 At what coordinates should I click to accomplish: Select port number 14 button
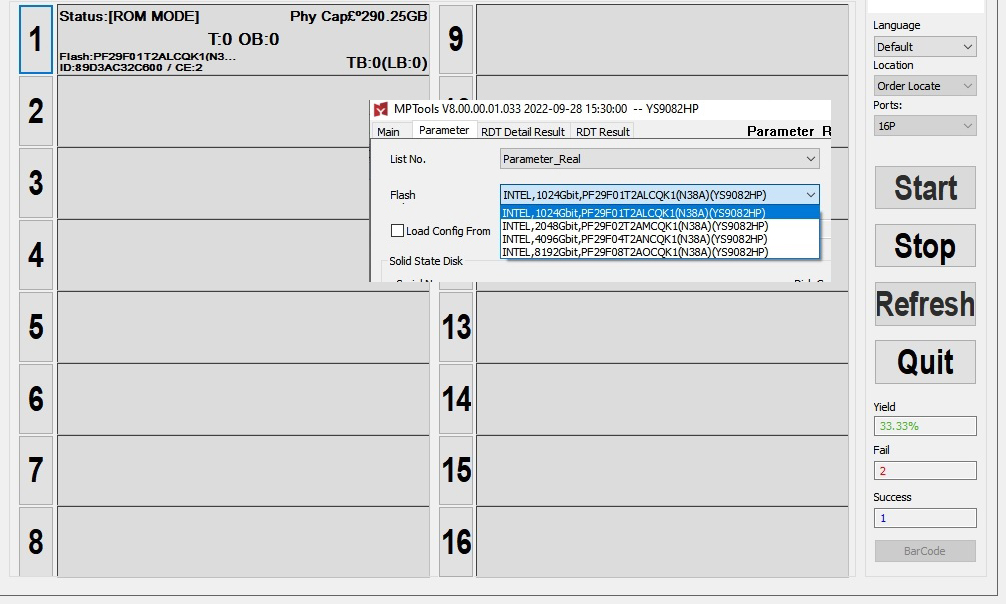point(456,399)
